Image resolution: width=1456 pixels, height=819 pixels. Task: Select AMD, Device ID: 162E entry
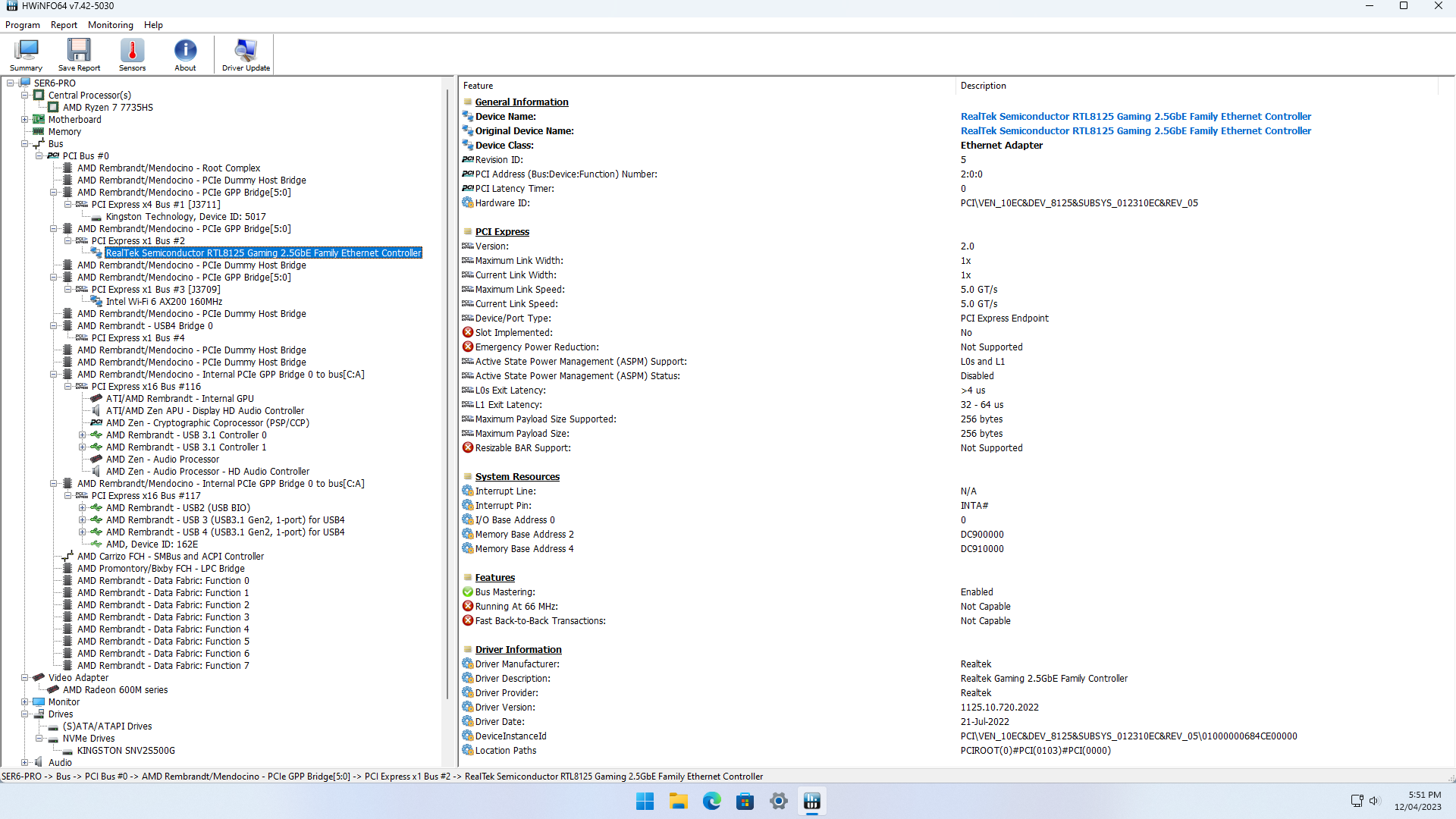[152, 544]
